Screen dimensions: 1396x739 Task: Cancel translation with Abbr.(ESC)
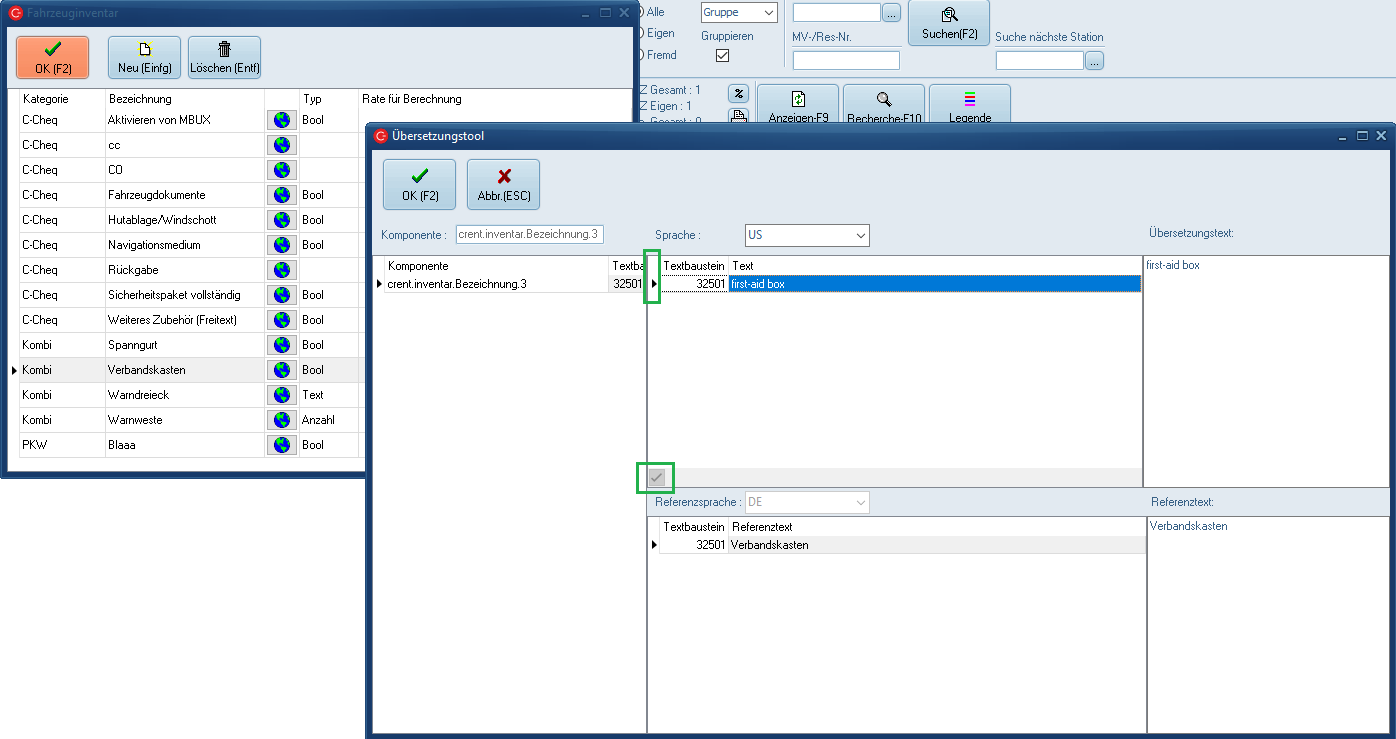pyautogui.click(x=503, y=185)
